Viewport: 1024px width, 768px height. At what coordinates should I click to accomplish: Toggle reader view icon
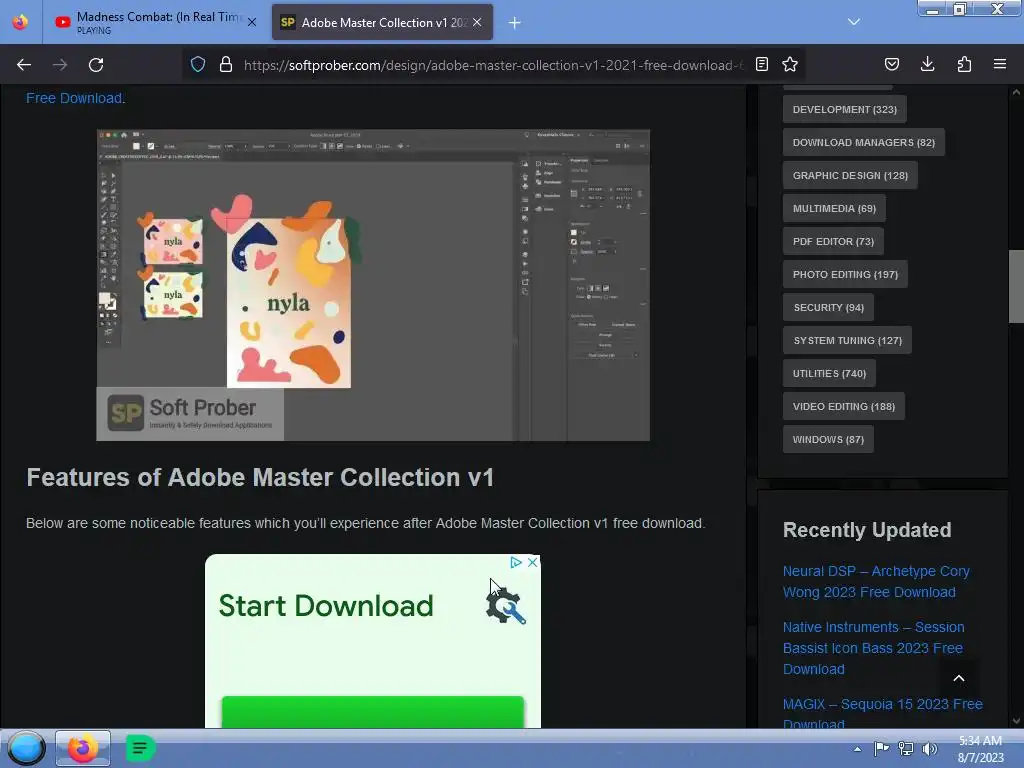[761, 65]
